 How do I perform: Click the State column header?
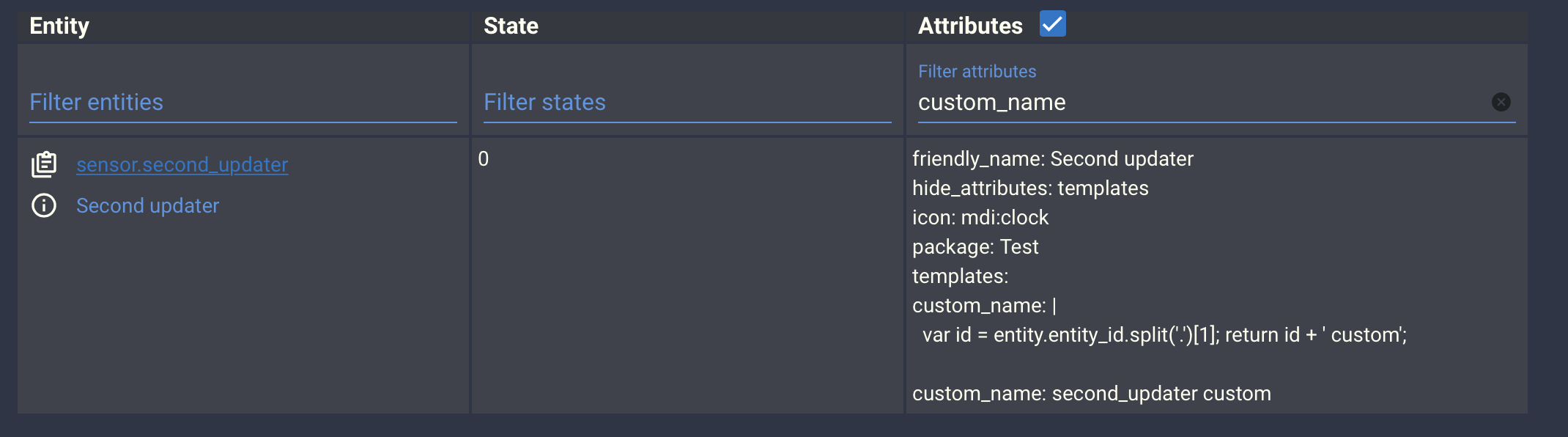tap(511, 26)
